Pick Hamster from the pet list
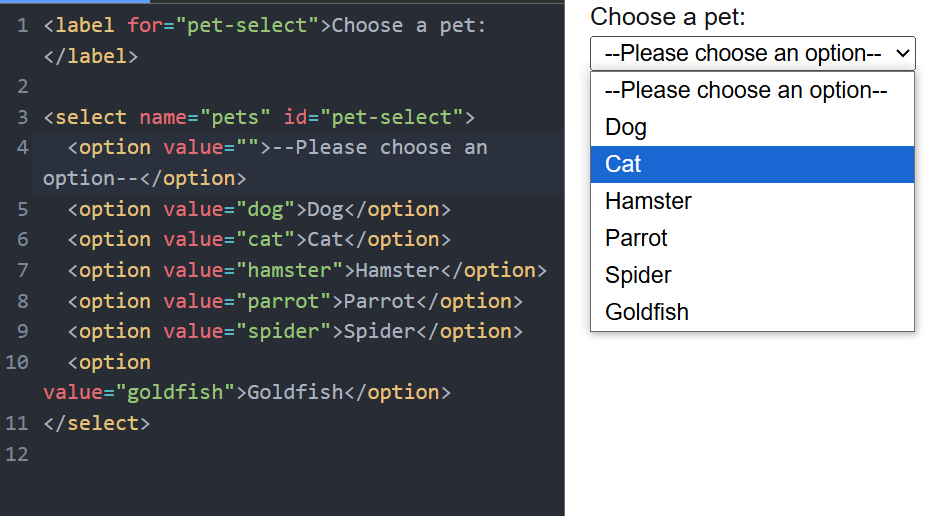The image size is (942, 516). pyautogui.click(x=648, y=201)
